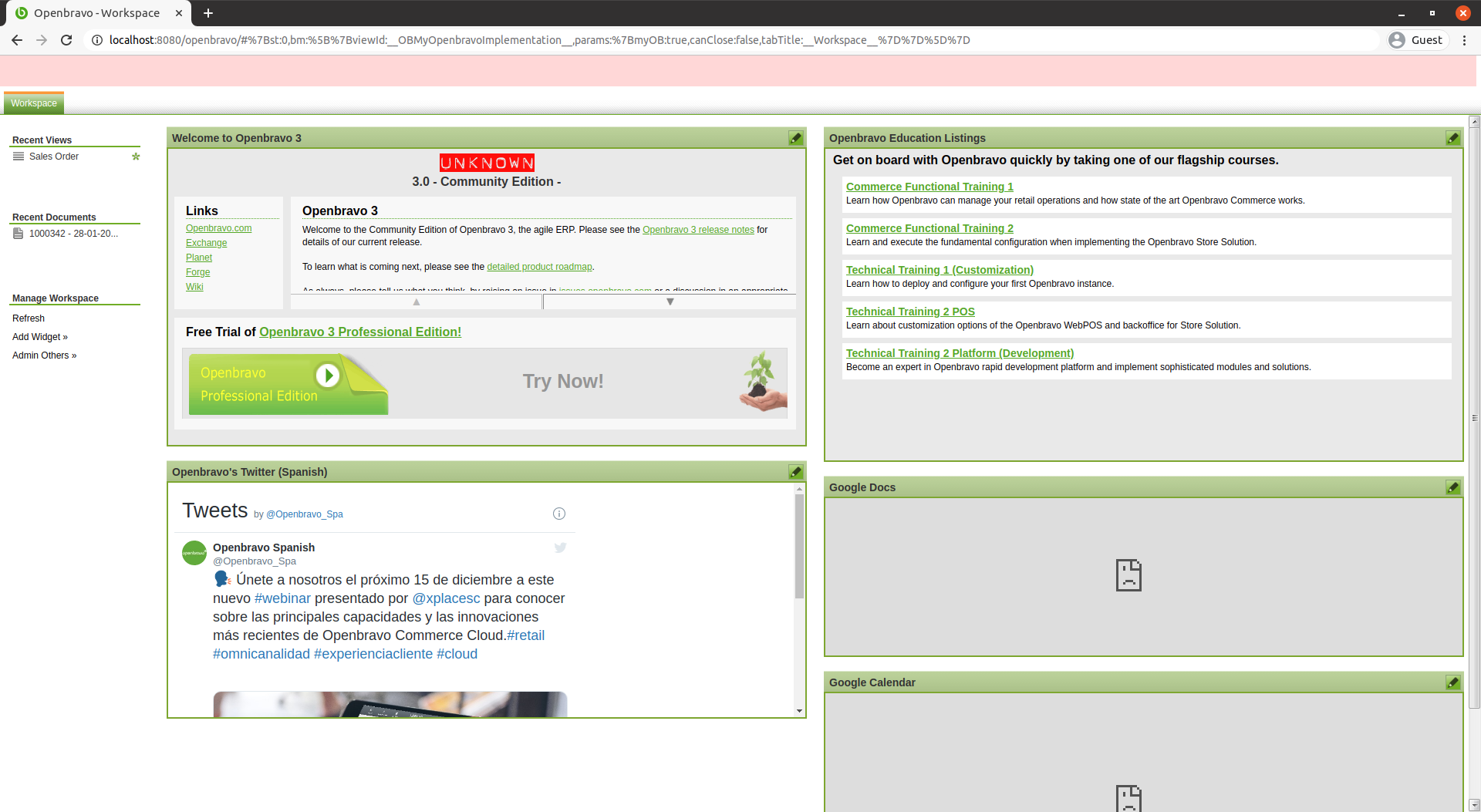Click the Try Now! banner button

click(x=563, y=381)
